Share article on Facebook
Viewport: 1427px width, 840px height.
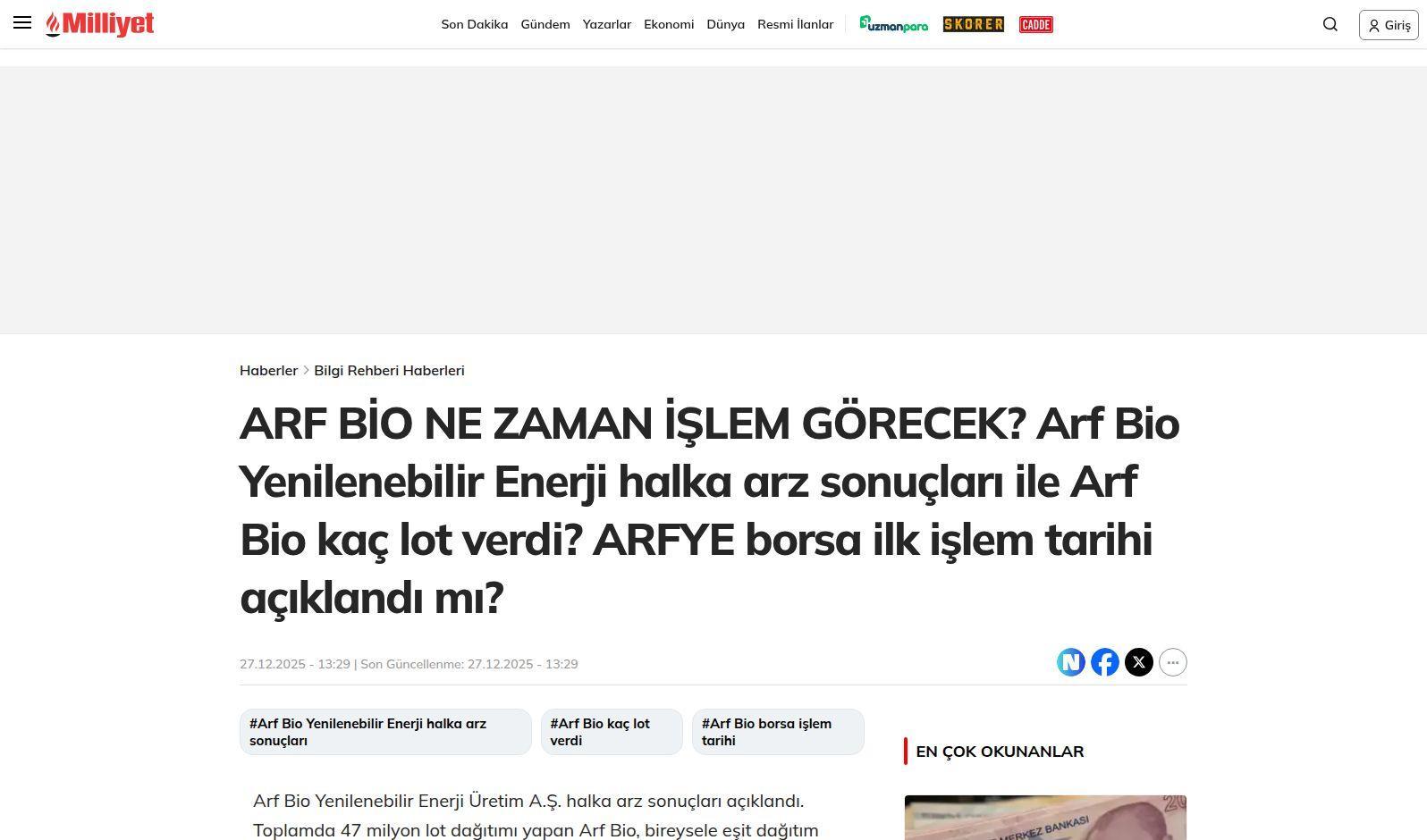point(1104,662)
